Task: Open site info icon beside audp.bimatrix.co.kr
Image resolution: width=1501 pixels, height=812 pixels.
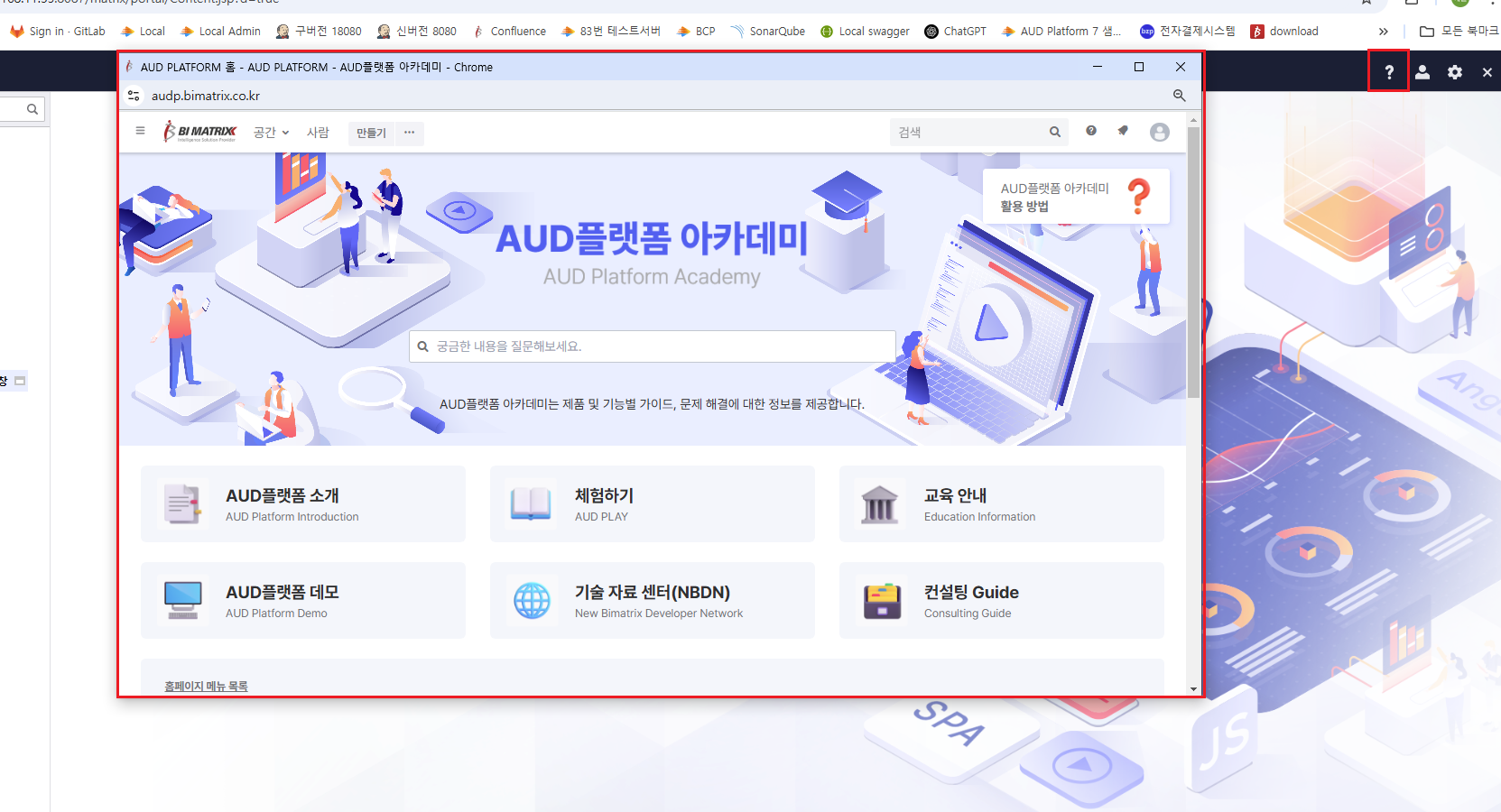Action: [x=134, y=96]
